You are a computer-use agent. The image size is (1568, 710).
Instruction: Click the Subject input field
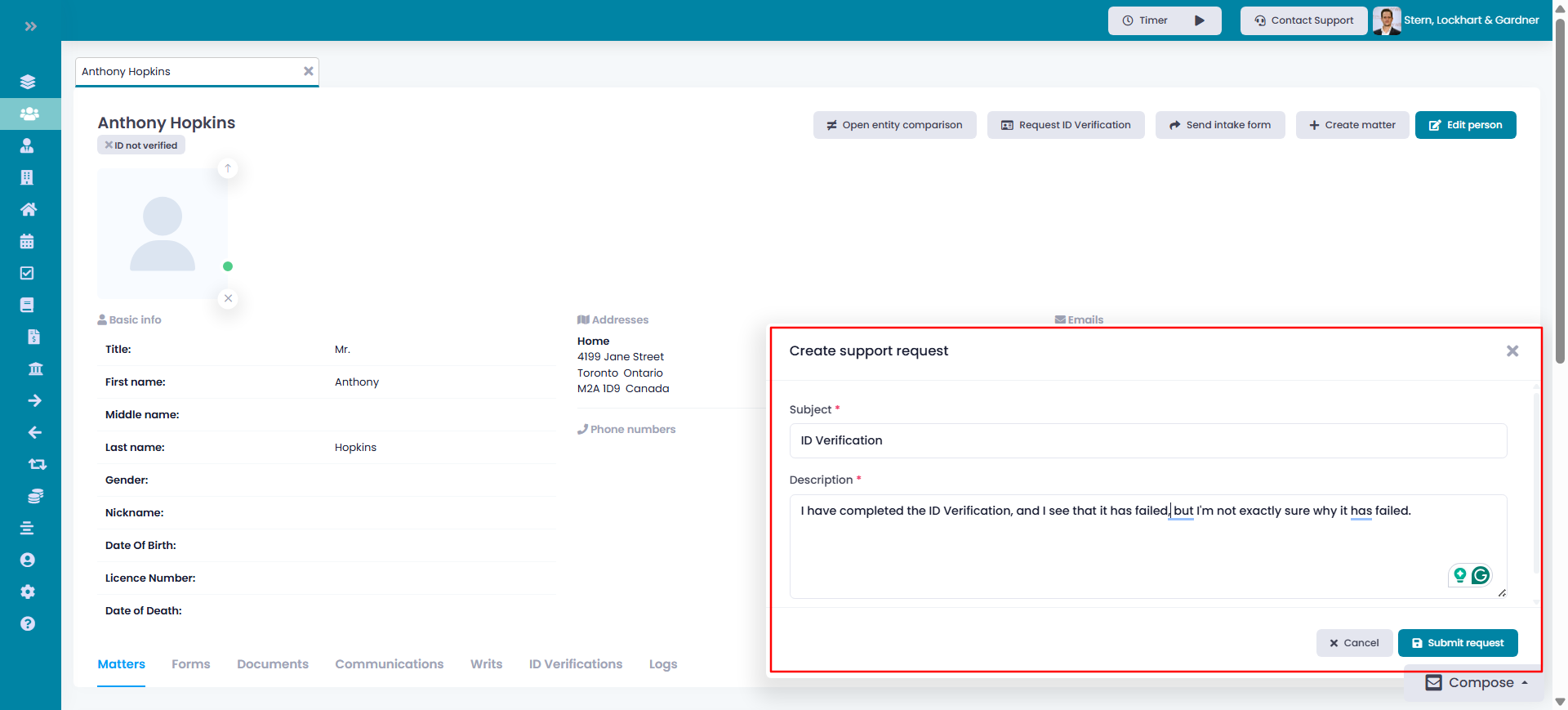click(x=1148, y=440)
